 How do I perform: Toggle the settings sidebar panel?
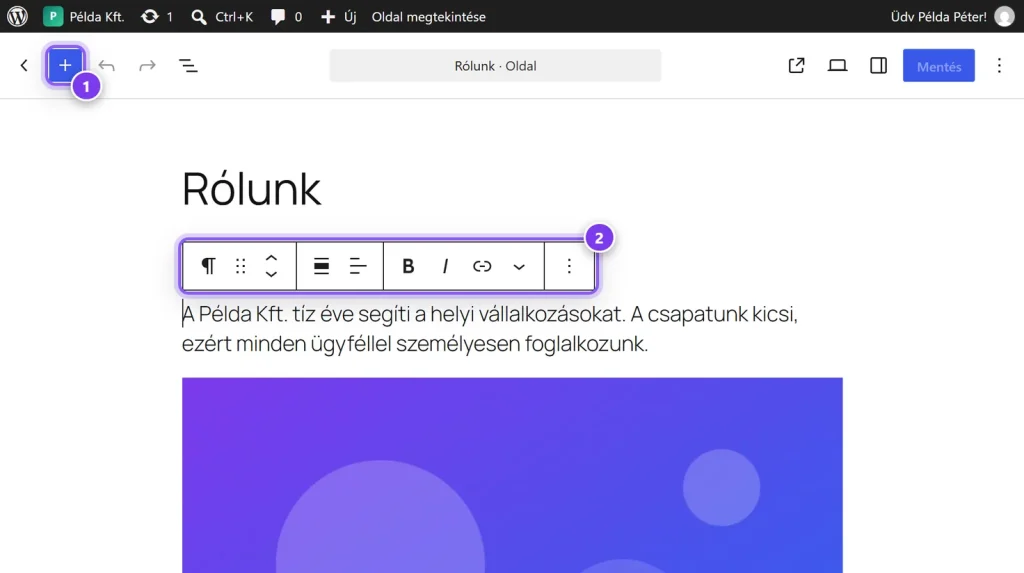tap(878, 65)
